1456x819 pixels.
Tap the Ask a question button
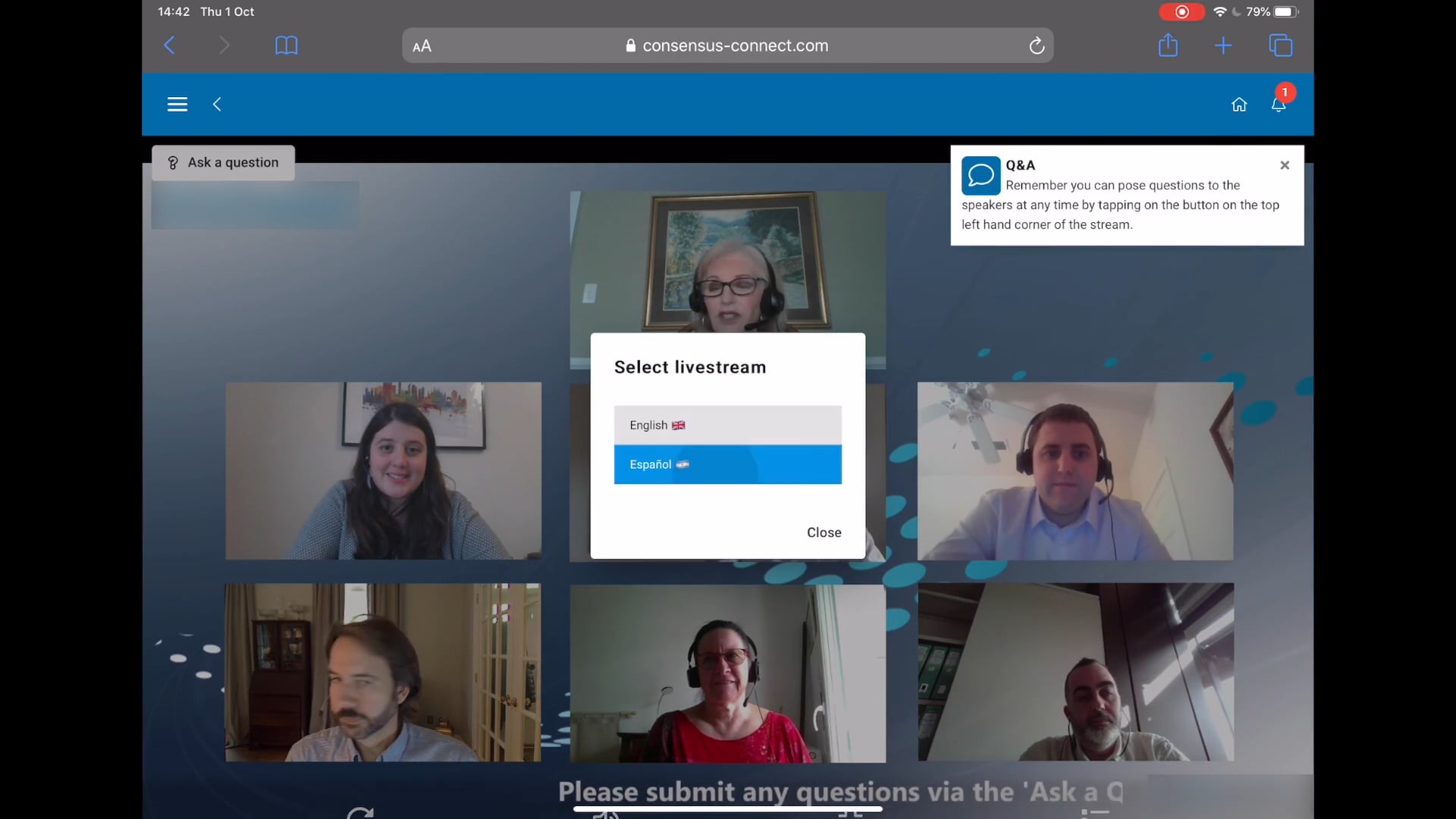(x=222, y=162)
